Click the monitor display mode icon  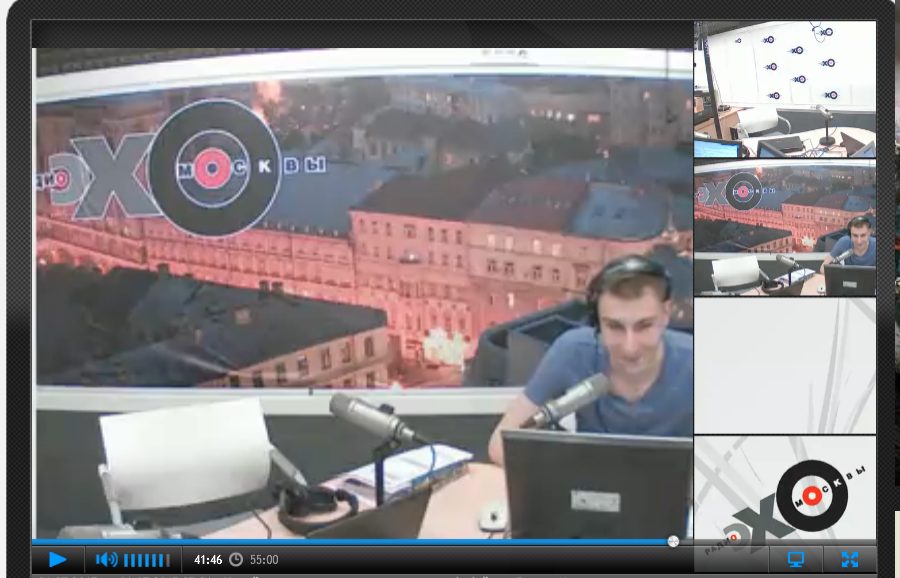(x=796, y=559)
